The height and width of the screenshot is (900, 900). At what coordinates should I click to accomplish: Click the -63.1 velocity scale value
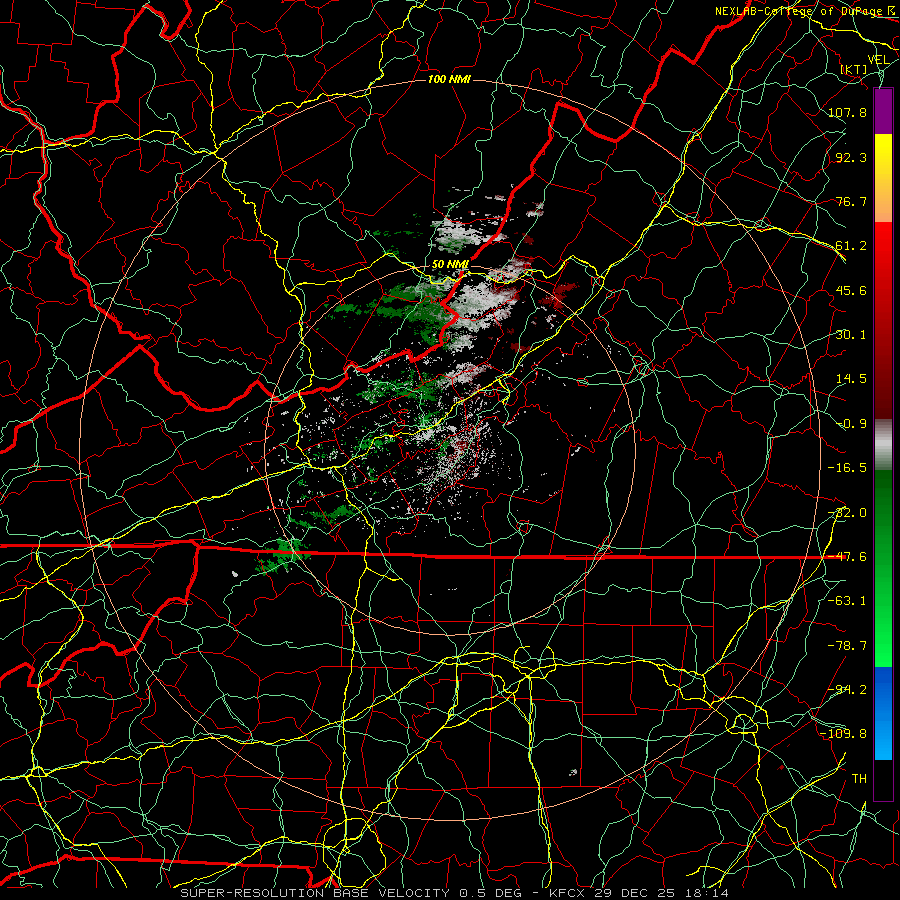847,601
